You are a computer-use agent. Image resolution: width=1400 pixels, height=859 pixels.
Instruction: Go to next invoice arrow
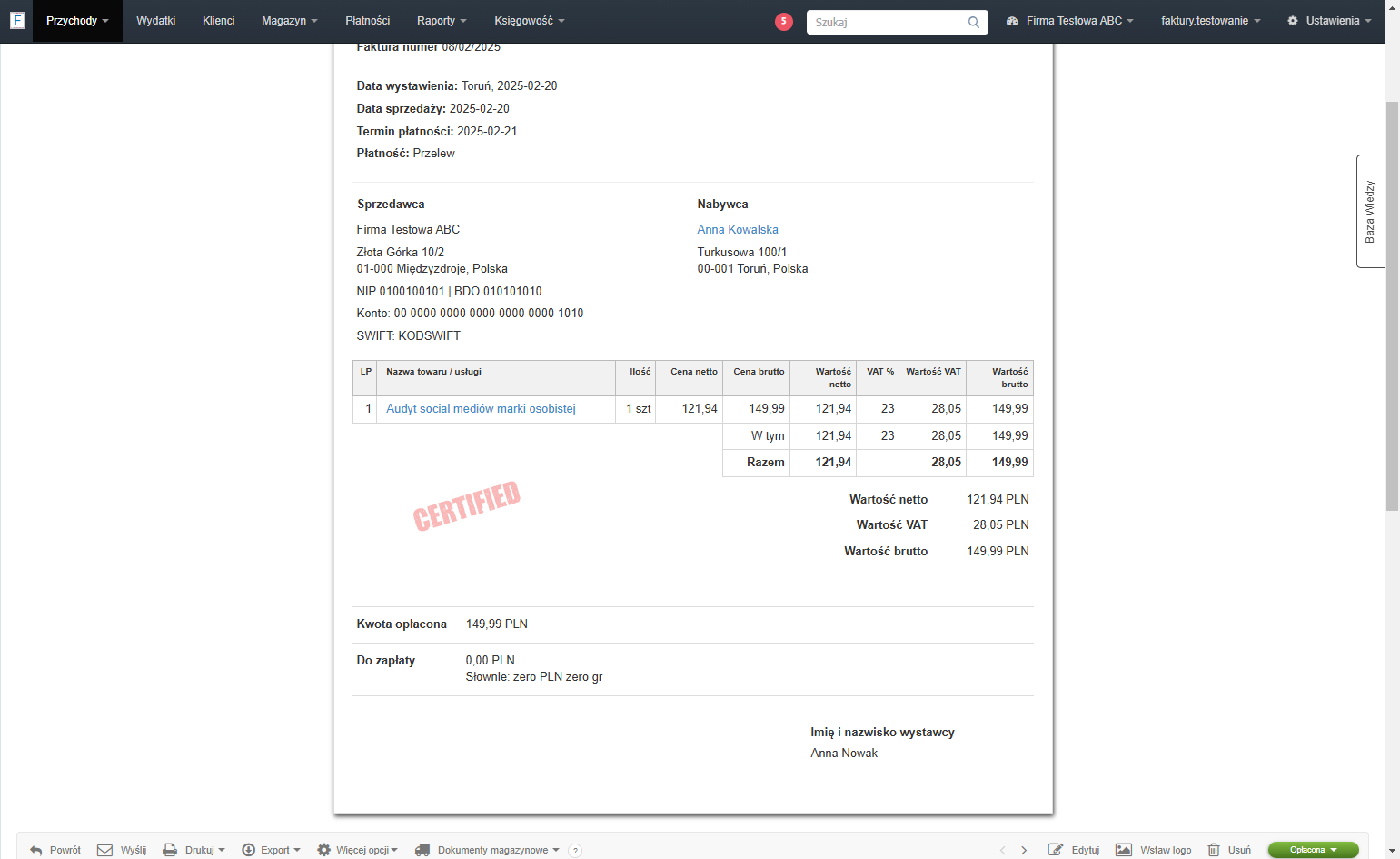(x=1024, y=850)
